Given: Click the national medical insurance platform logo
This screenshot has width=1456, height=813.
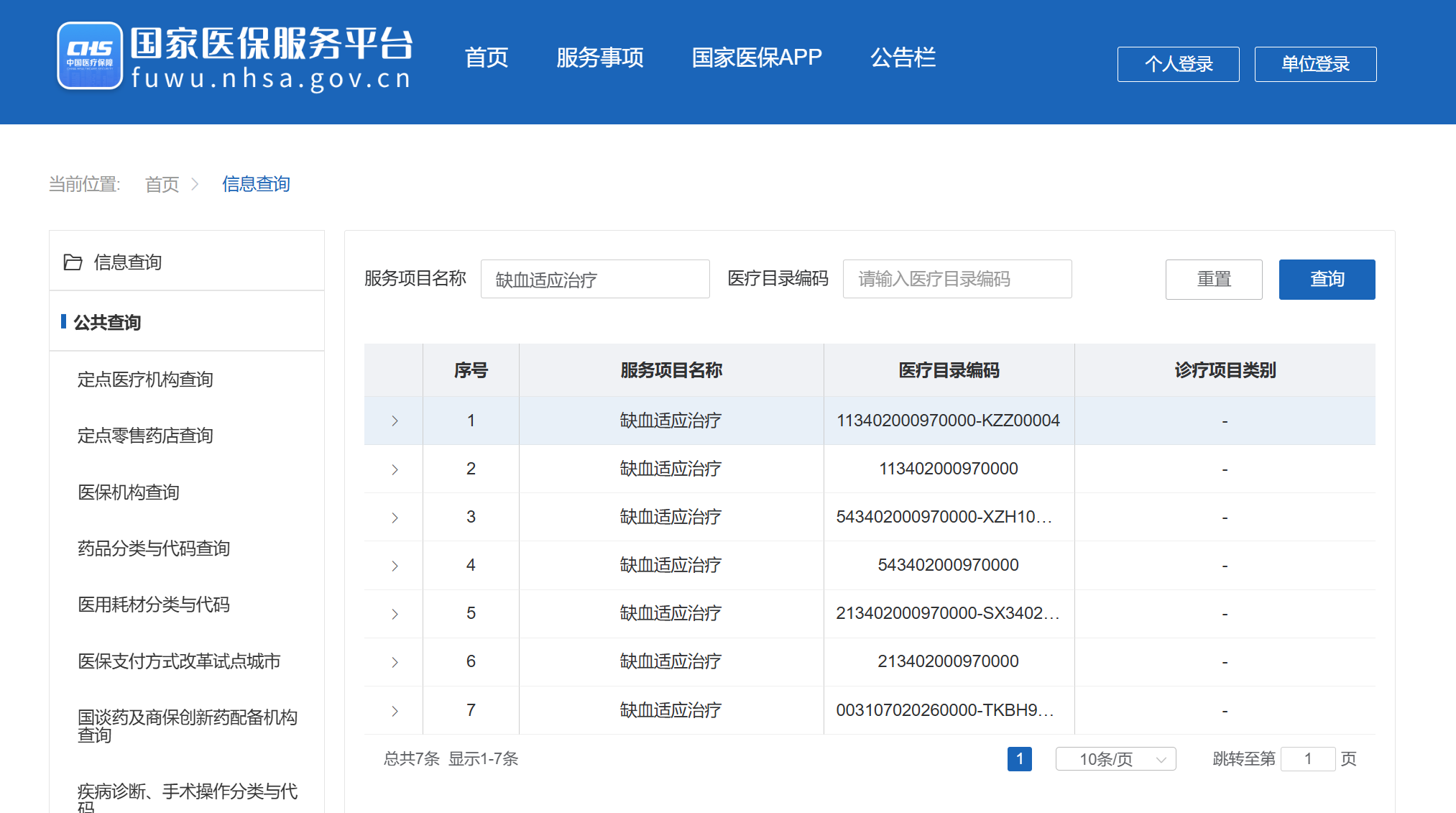Looking at the screenshot, I should click(90, 56).
